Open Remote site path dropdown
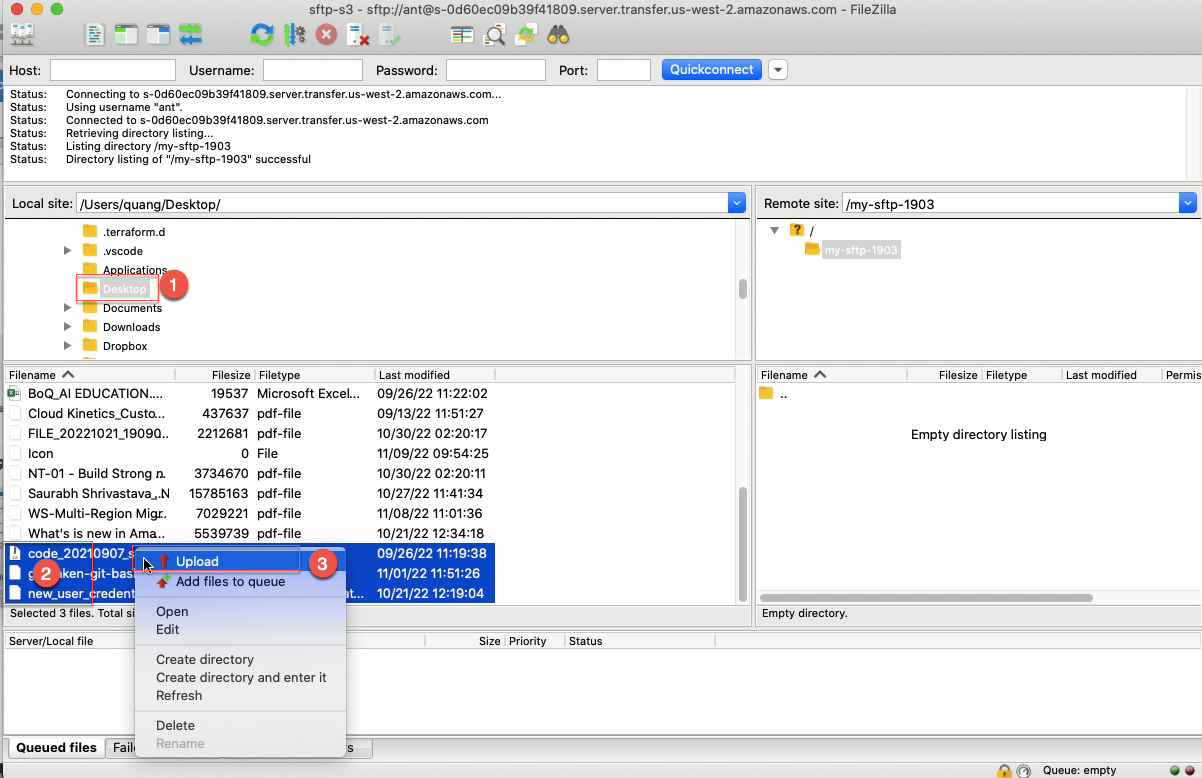 coord(1188,203)
